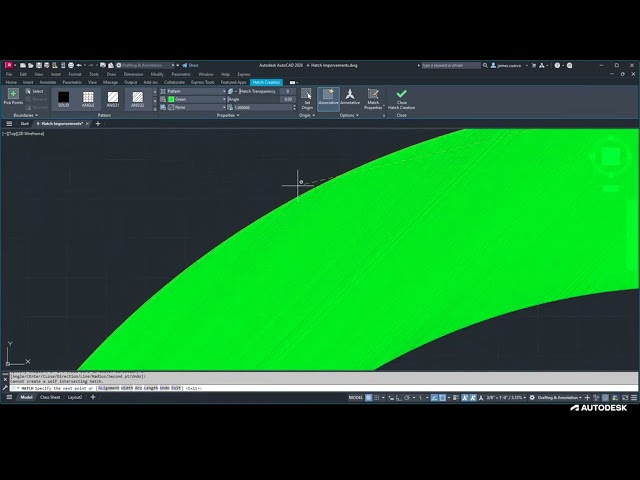640x480 pixels.
Task: Click the New drawing icon in Quick Access
Action: pos(23,65)
